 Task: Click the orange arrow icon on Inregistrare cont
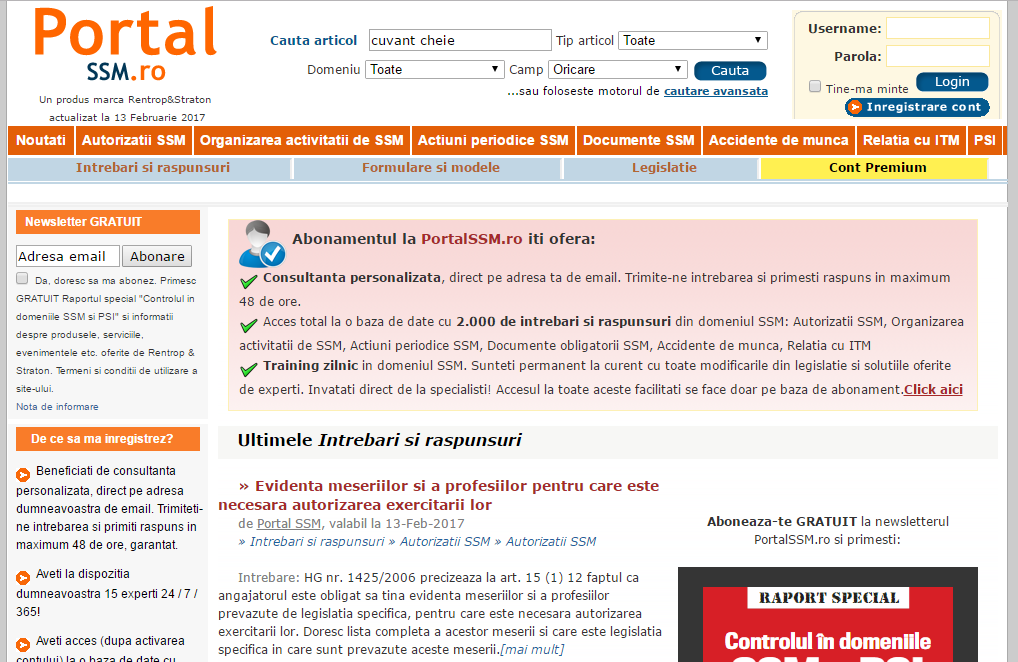pos(854,107)
